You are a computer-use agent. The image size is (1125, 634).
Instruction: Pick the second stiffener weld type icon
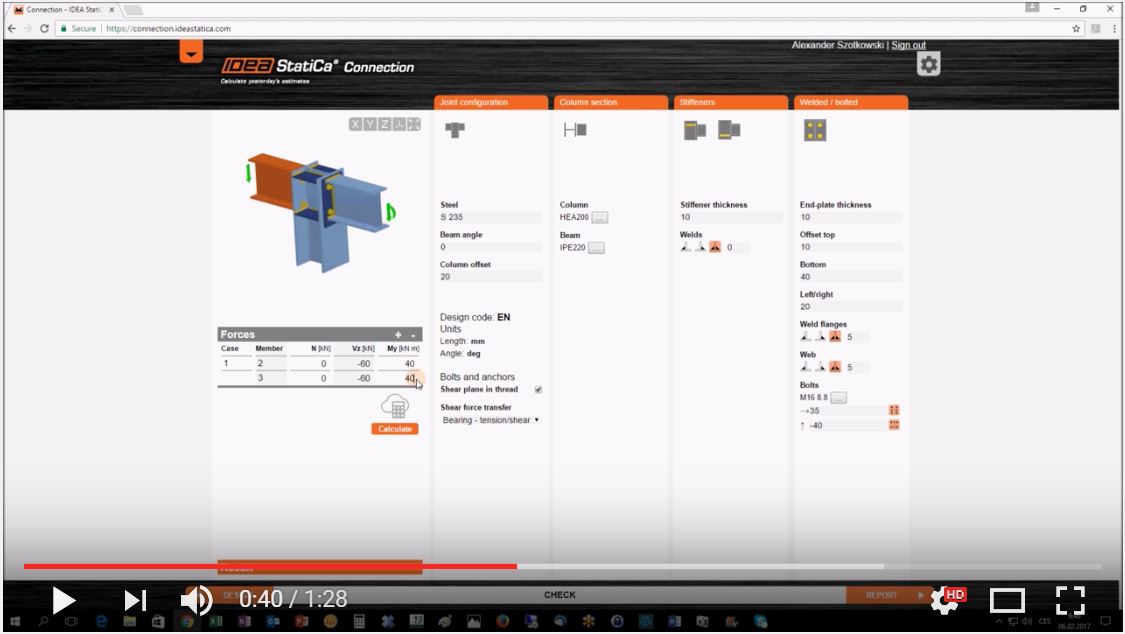[x=700, y=247]
